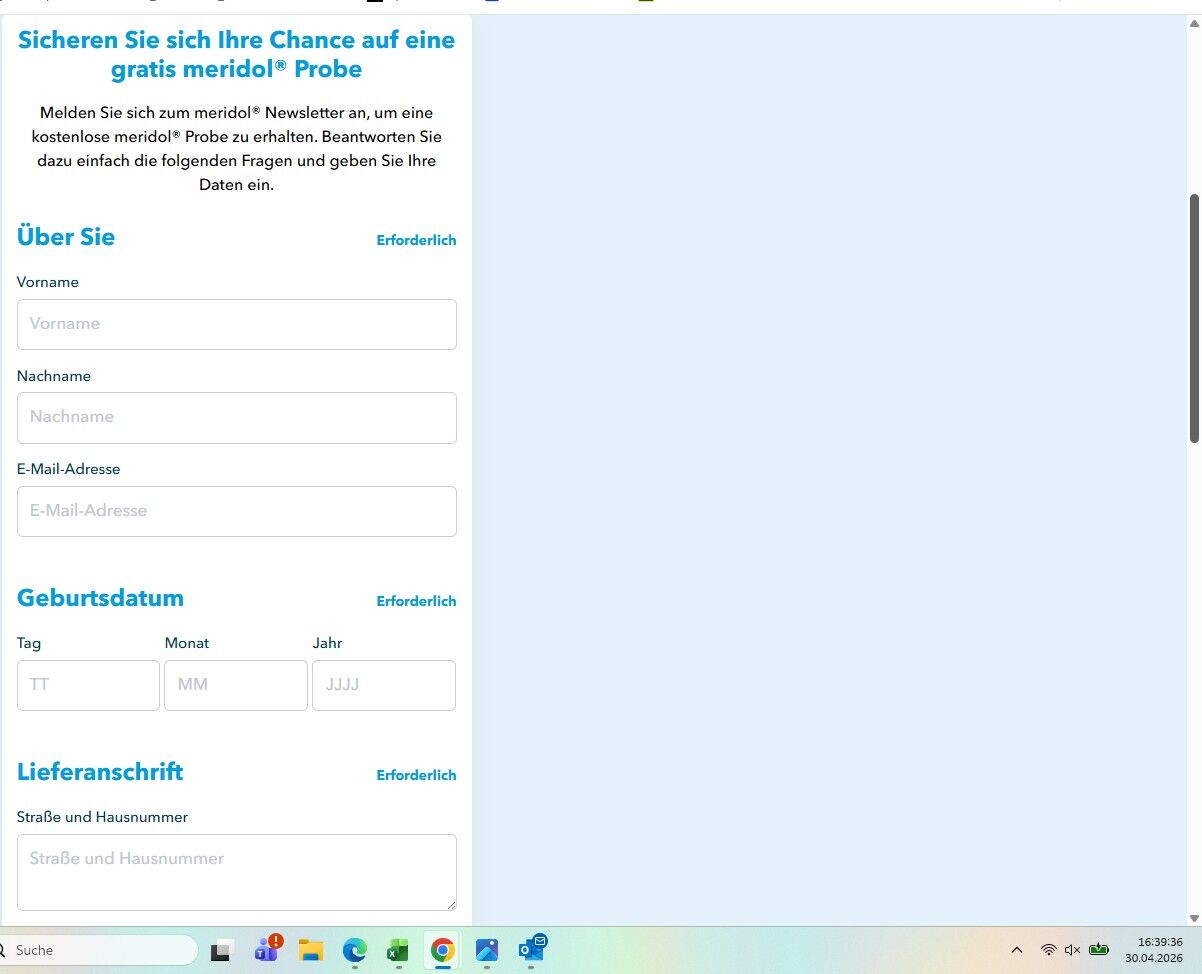Open File Explorer from the taskbar
This screenshot has width=1202, height=974.
311,949
